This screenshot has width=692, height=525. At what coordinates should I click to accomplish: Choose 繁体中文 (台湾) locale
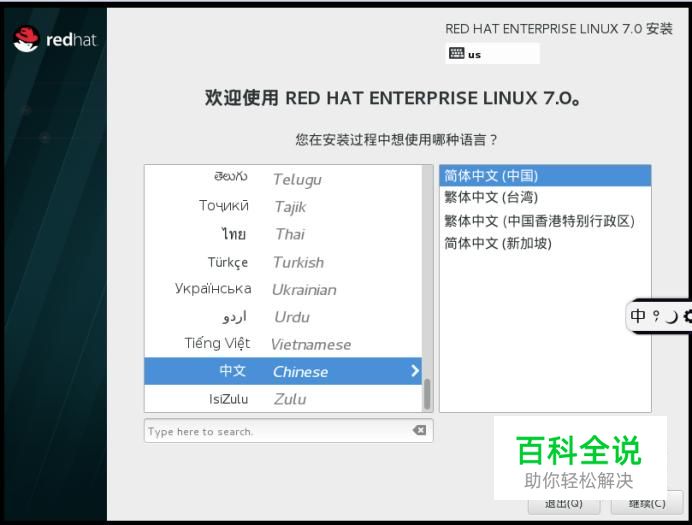[x=545, y=197]
